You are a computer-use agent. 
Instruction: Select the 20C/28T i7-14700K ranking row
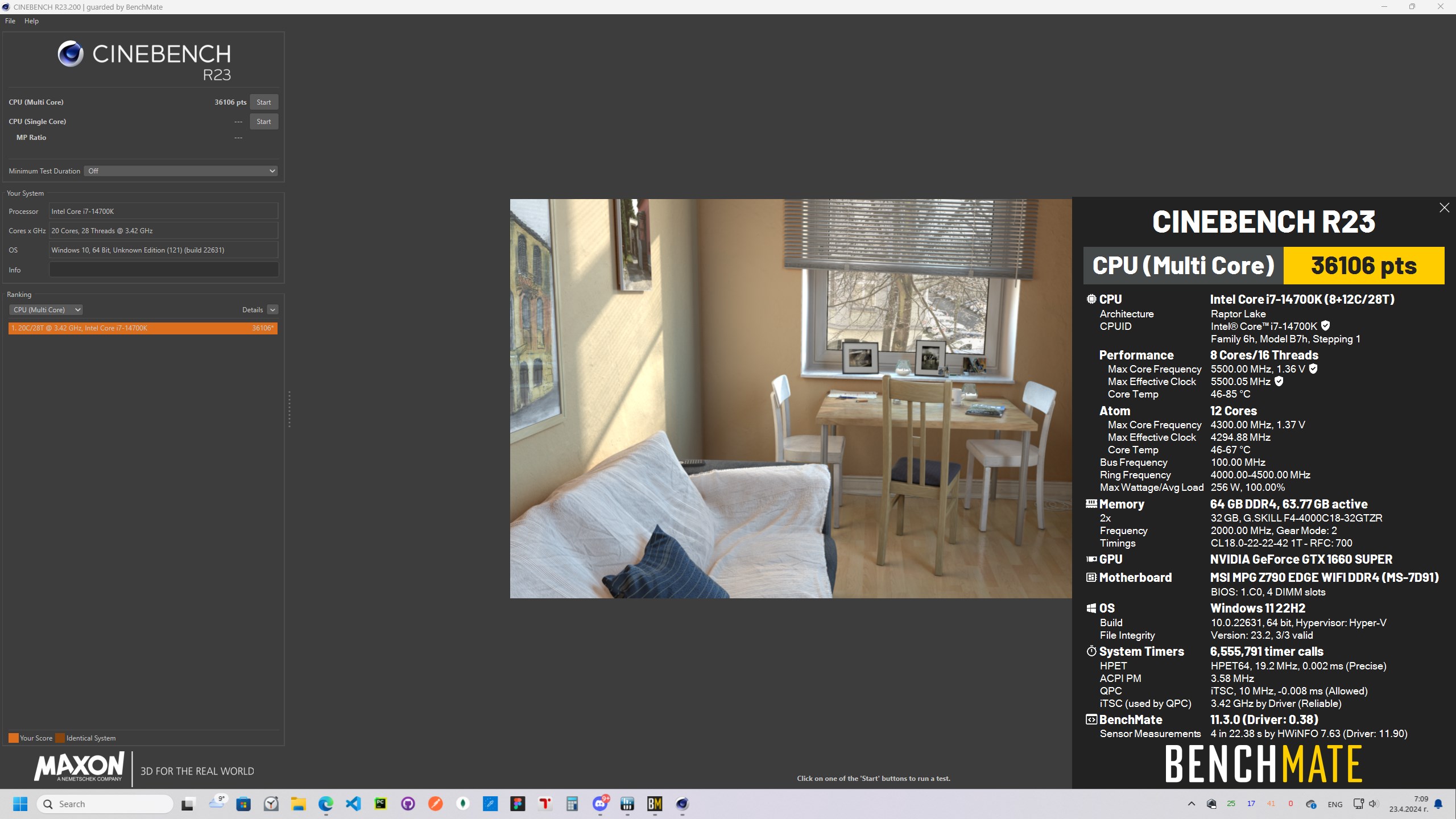143,328
